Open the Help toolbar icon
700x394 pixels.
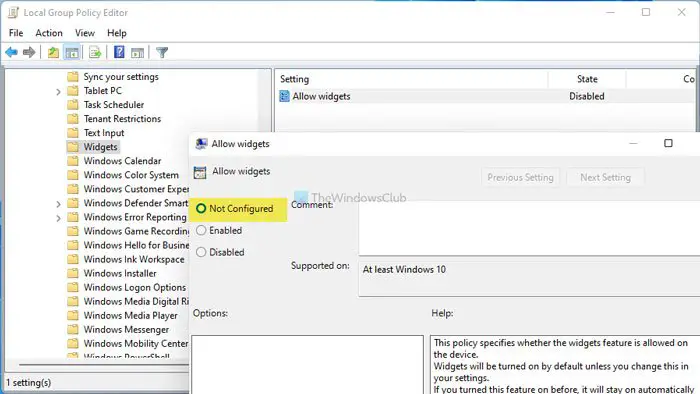point(119,52)
